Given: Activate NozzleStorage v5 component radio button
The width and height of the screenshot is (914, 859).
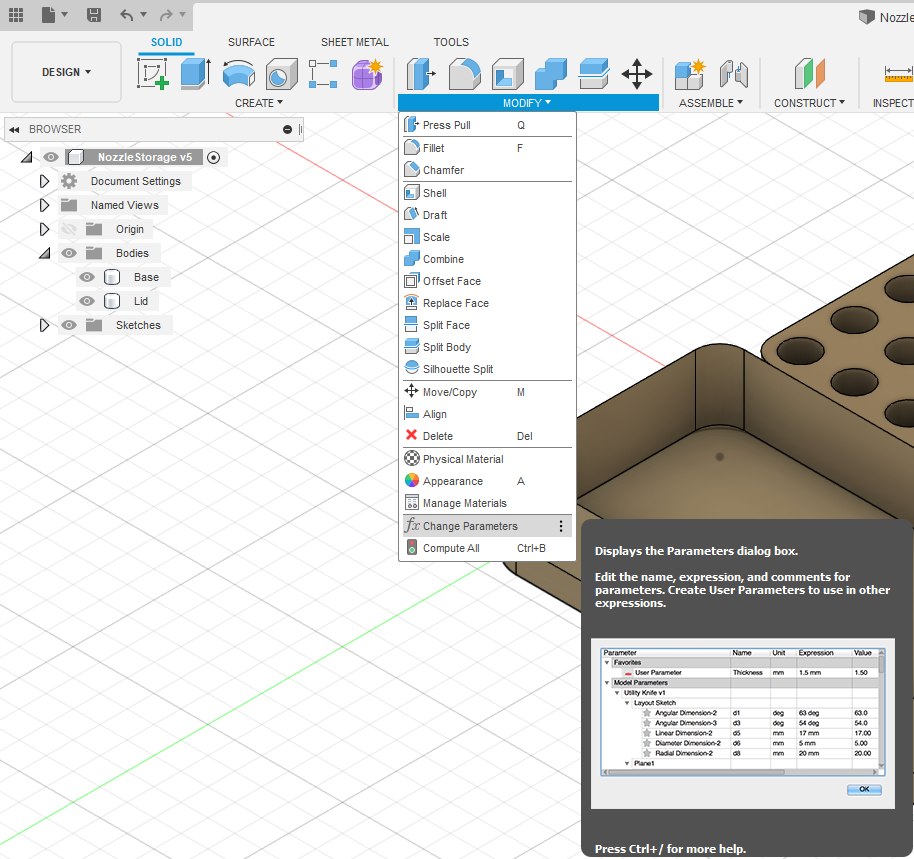Looking at the screenshot, I should click(x=214, y=157).
